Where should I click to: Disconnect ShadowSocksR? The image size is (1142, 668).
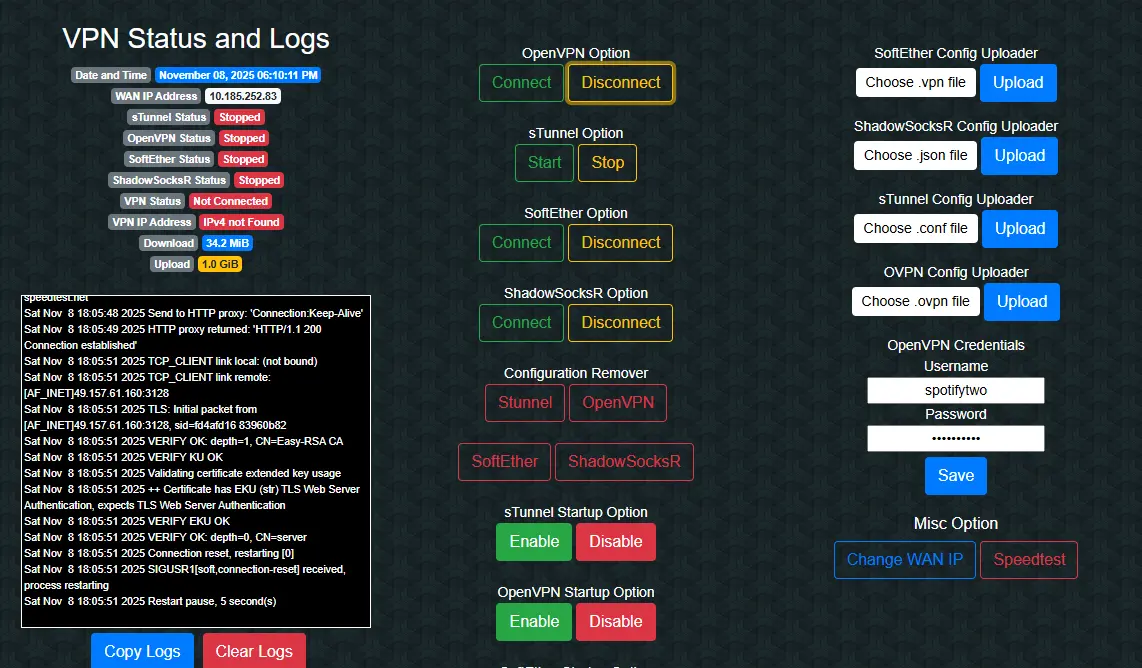coord(621,323)
